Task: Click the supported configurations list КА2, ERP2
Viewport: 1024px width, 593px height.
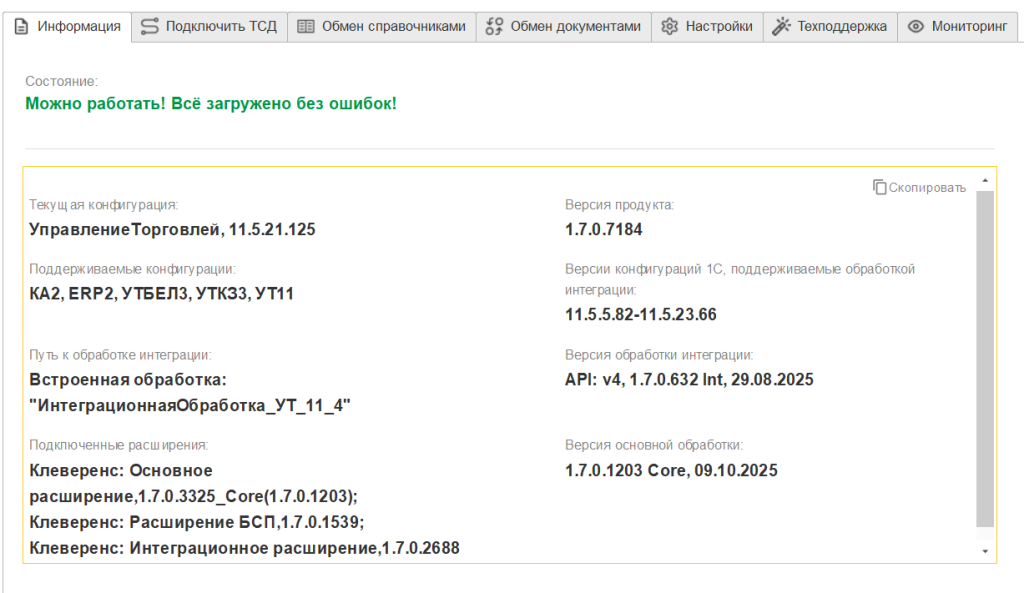Action: coord(161,293)
